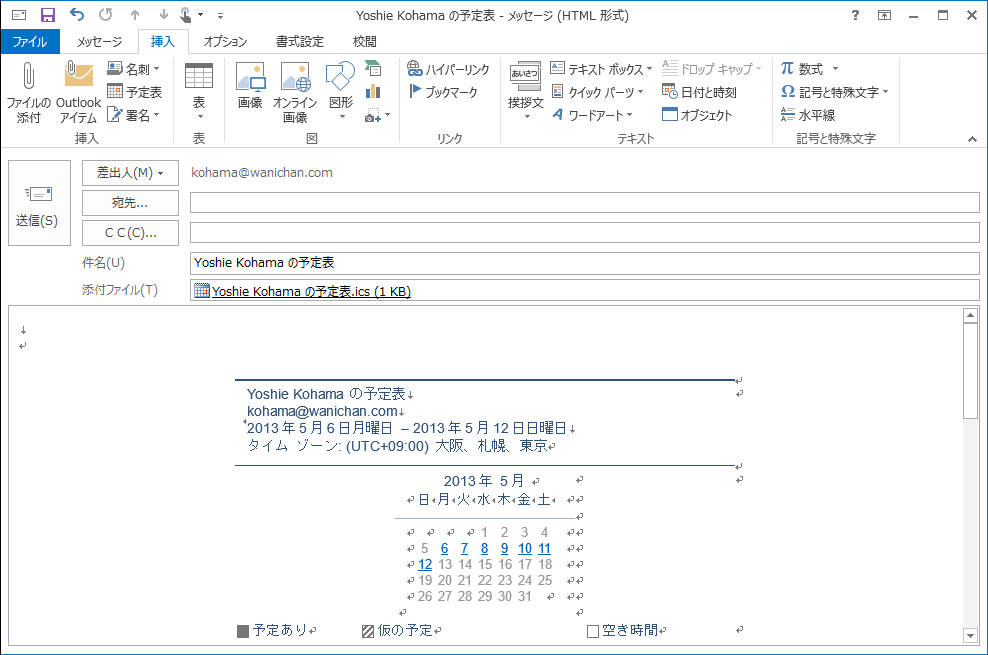Insert a ブックマーク

pyautogui.click(x=444, y=92)
